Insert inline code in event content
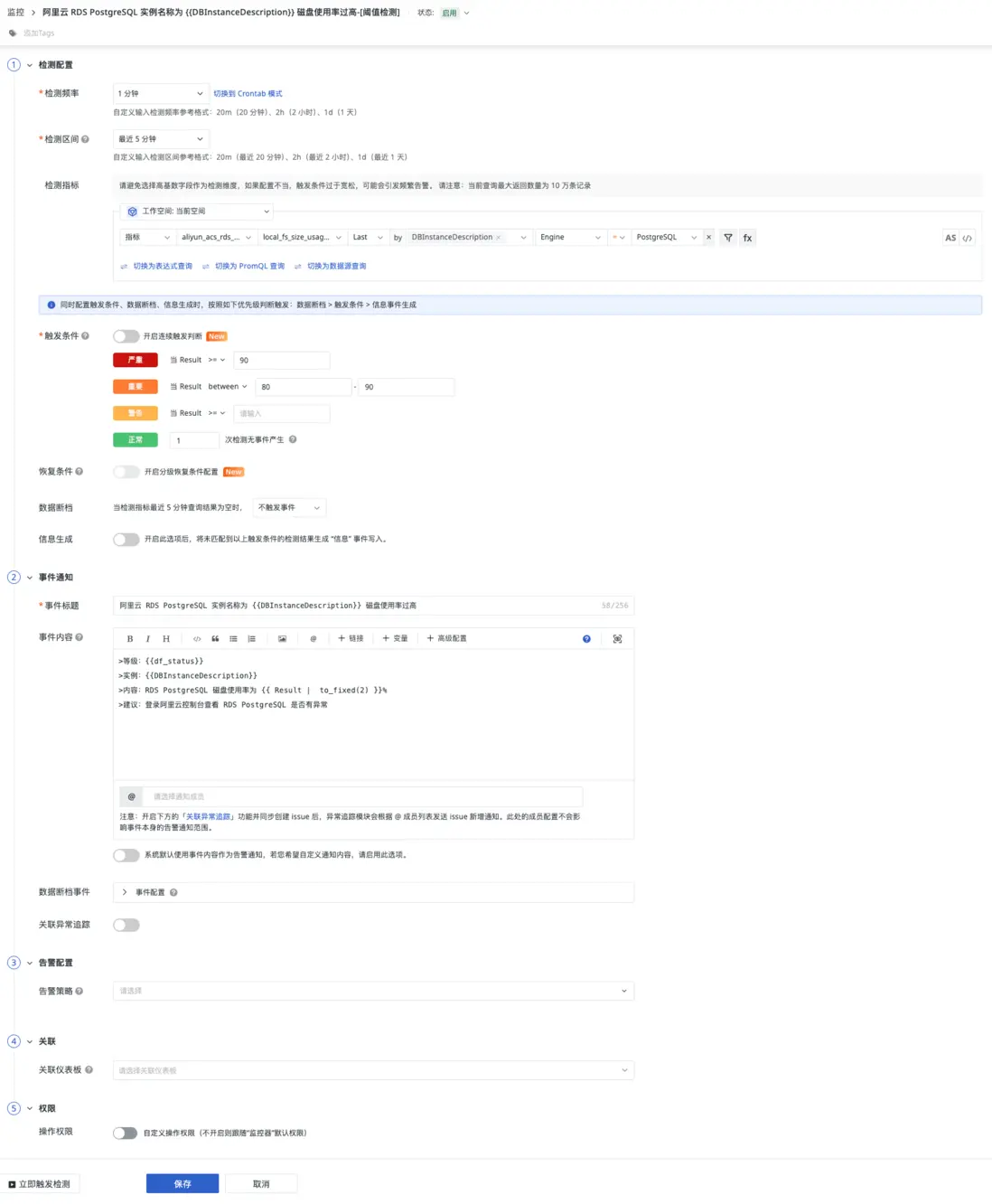 pyautogui.click(x=197, y=639)
